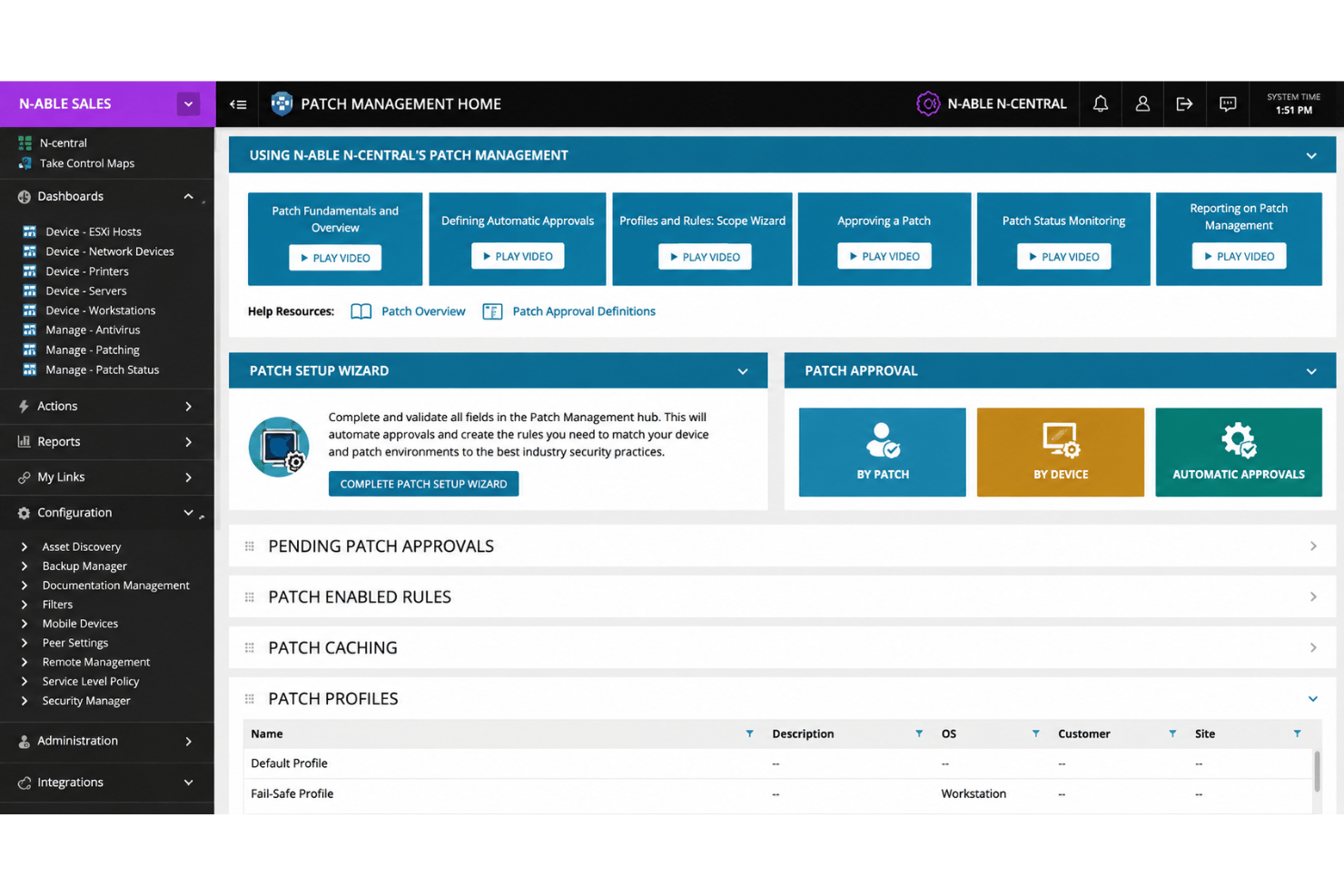
Task: Open Device - Servers dashboard
Action: 85,290
